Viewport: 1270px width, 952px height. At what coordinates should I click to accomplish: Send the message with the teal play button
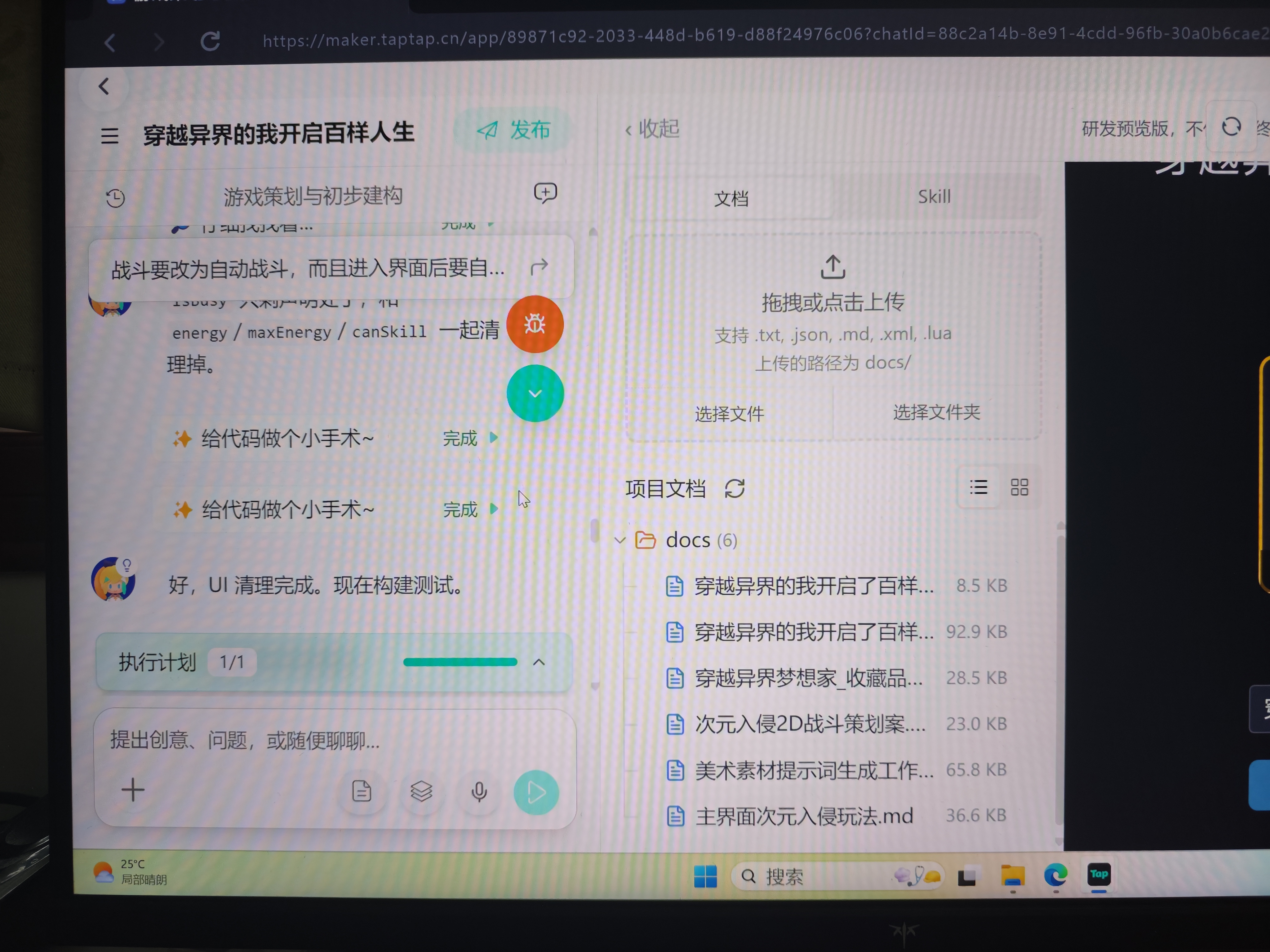(x=536, y=792)
